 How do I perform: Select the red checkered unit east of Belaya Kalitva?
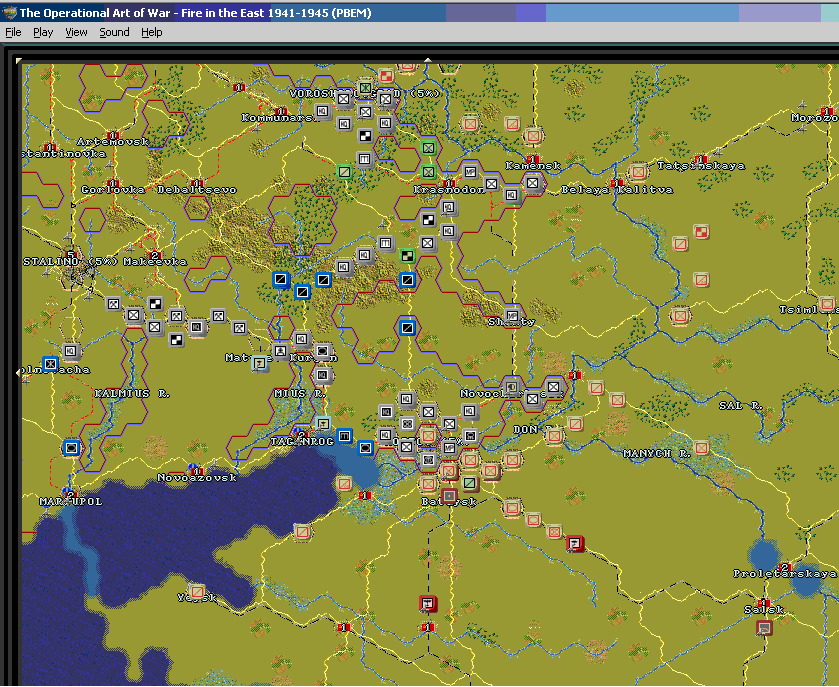click(x=702, y=233)
